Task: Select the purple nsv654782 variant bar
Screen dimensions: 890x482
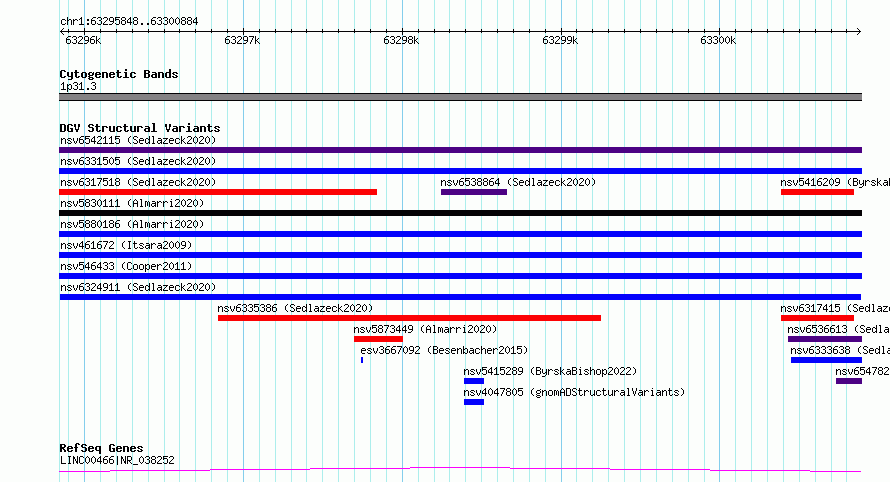Action: click(849, 381)
